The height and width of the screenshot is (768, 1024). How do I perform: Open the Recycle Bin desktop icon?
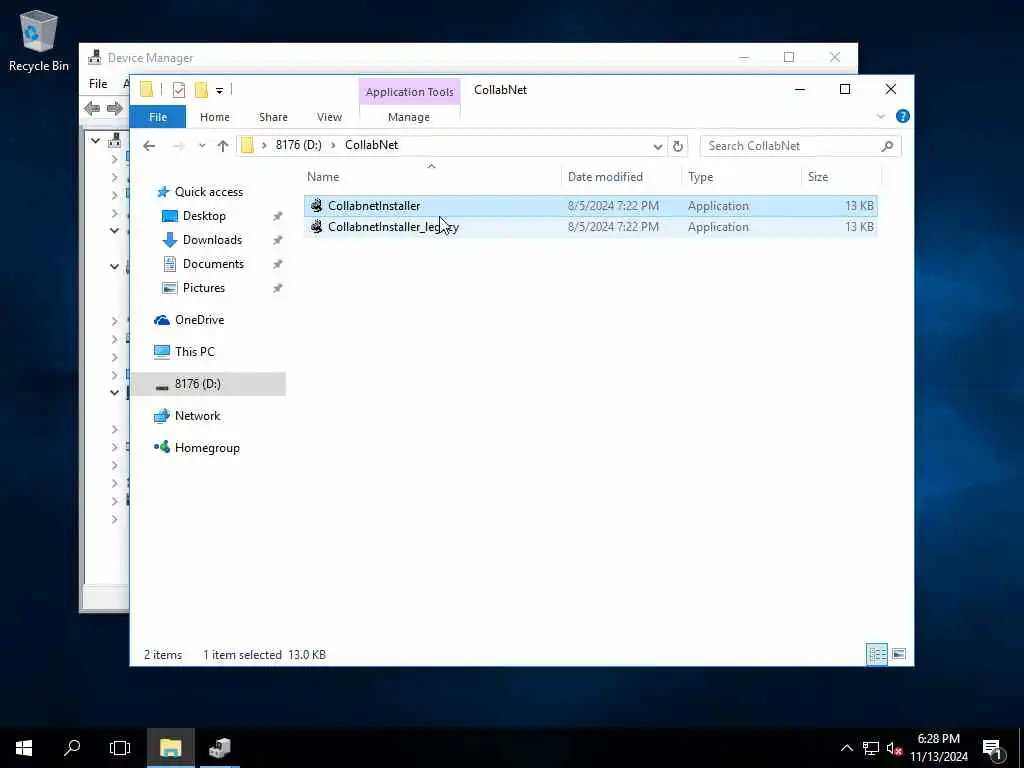(x=39, y=41)
